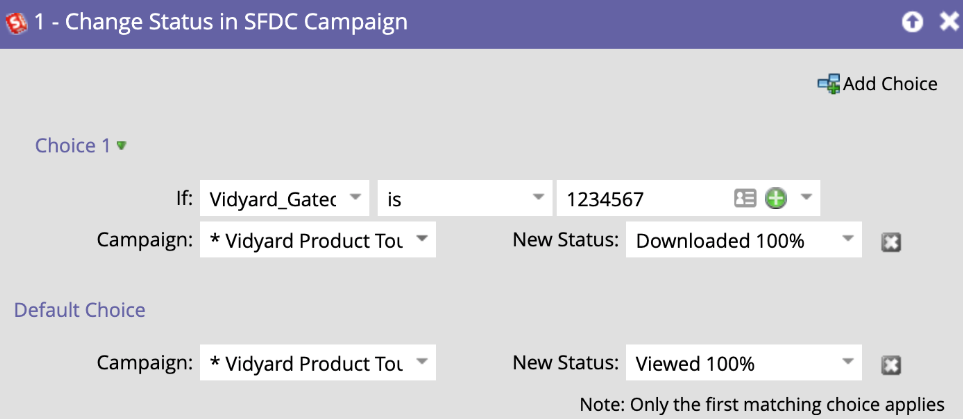The image size is (963, 419).
Task: Select the Default Choice label
Action: [80, 310]
